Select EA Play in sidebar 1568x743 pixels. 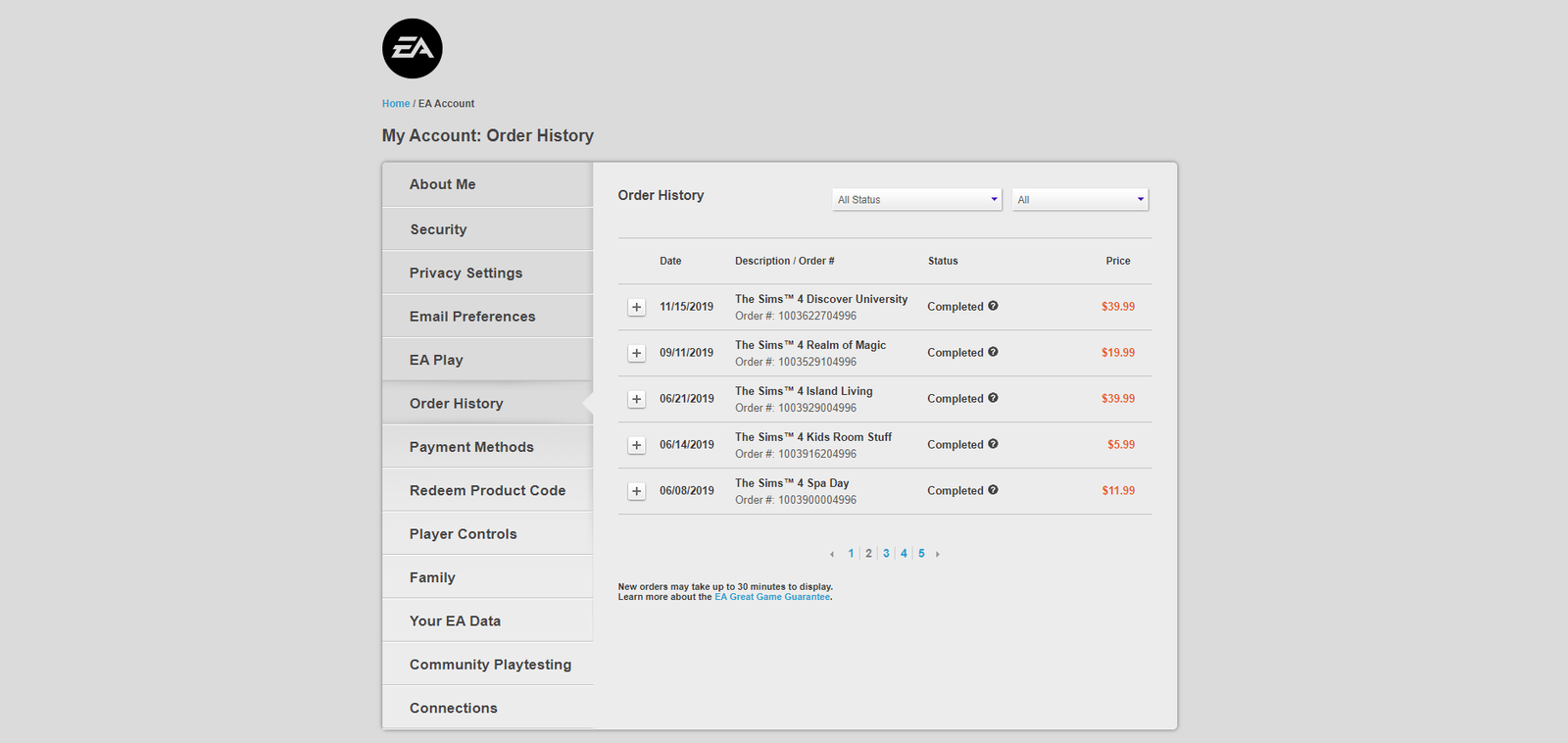click(487, 360)
